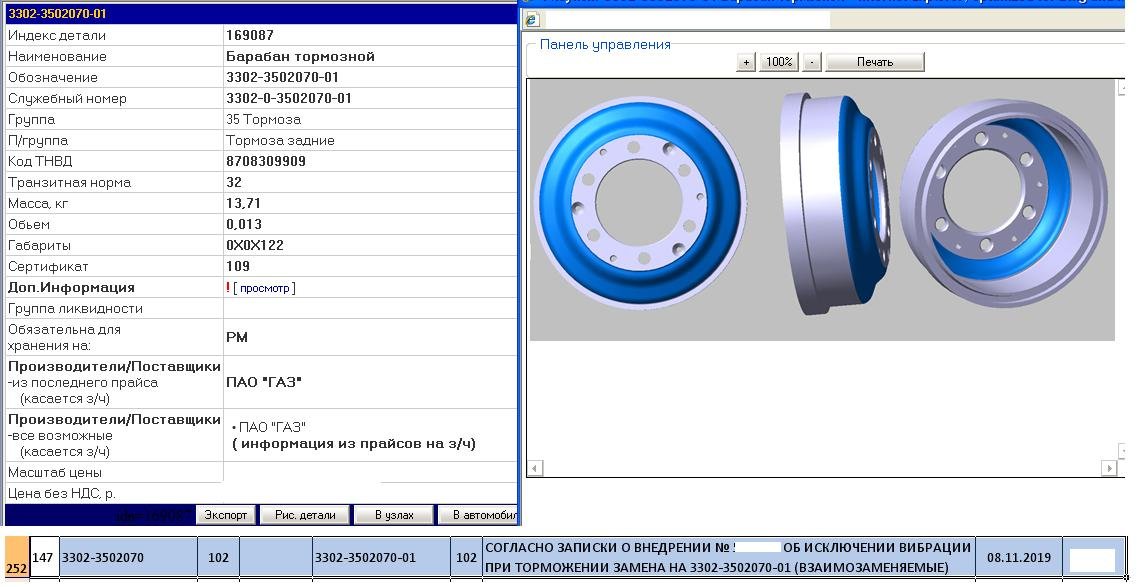The height and width of the screenshot is (587, 1137).
Task: Click the image viewer right scroll arrow
Action: click(1109, 468)
